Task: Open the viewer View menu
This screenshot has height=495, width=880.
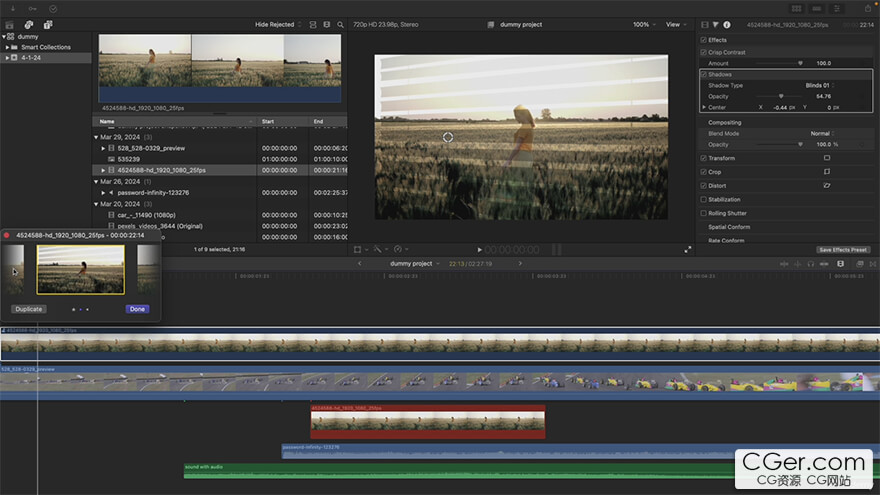Action: tap(676, 25)
